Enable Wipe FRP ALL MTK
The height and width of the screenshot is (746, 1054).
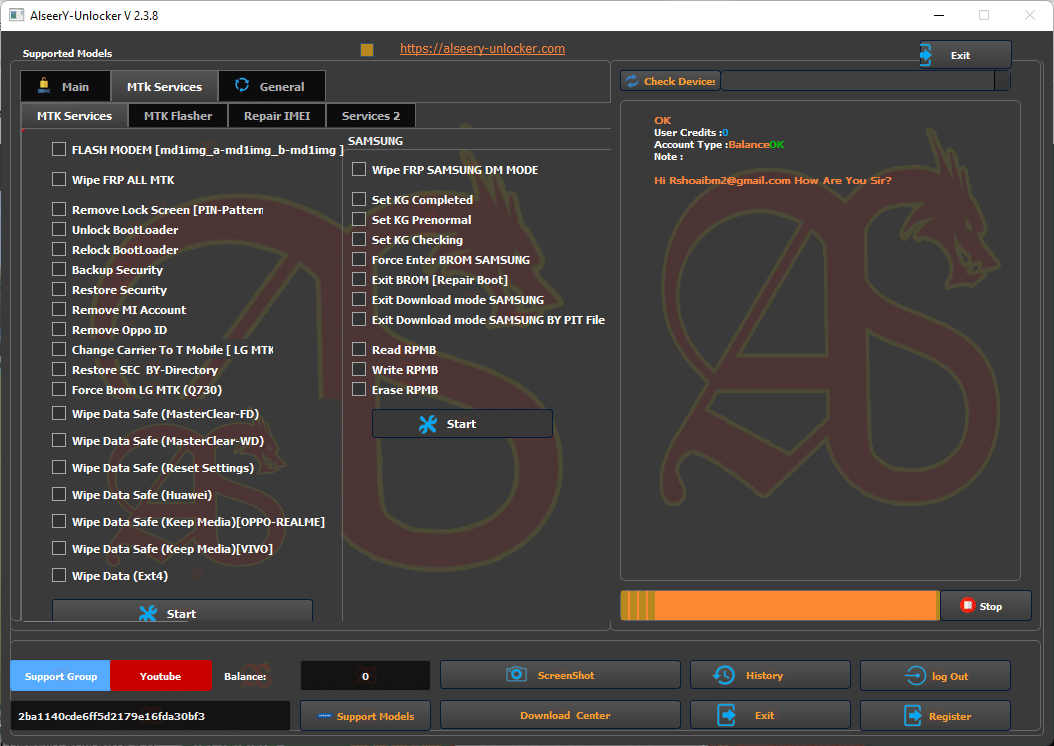pos(58,179)
